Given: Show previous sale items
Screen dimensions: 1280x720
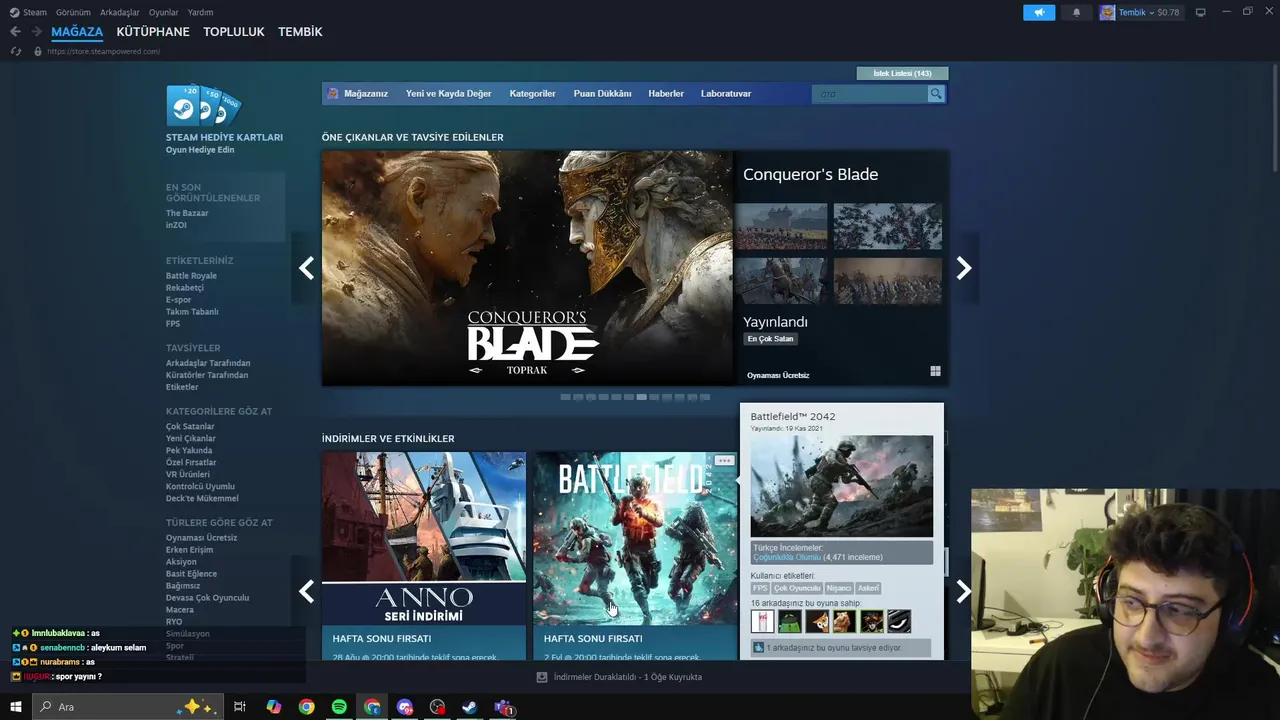Looking at the screenshot, I should tap(306, 592).
